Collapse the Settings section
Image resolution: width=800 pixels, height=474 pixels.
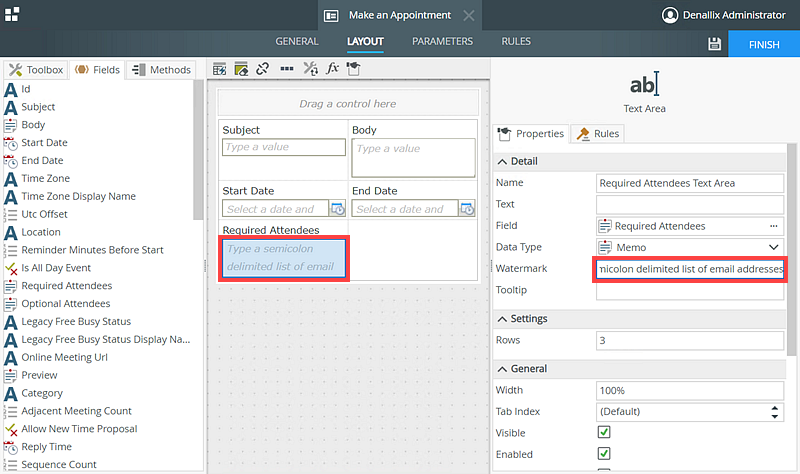(x=502, y=319)
